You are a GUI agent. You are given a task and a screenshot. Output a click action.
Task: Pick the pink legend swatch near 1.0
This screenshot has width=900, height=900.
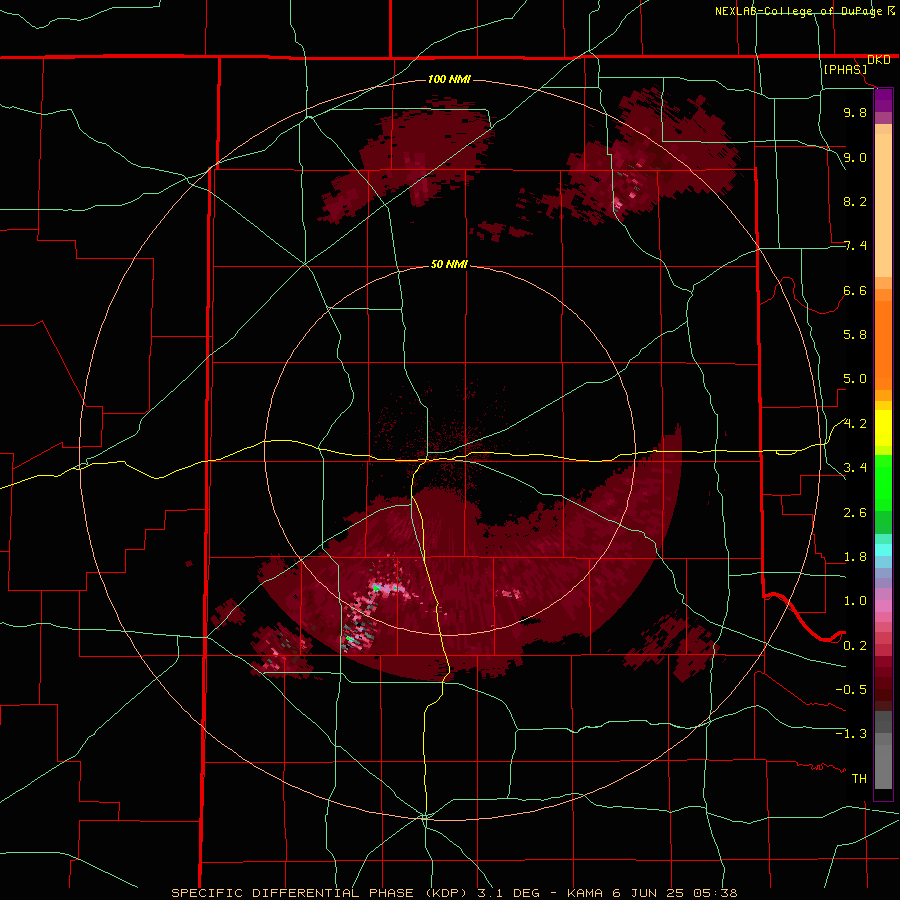pos(883,606)
